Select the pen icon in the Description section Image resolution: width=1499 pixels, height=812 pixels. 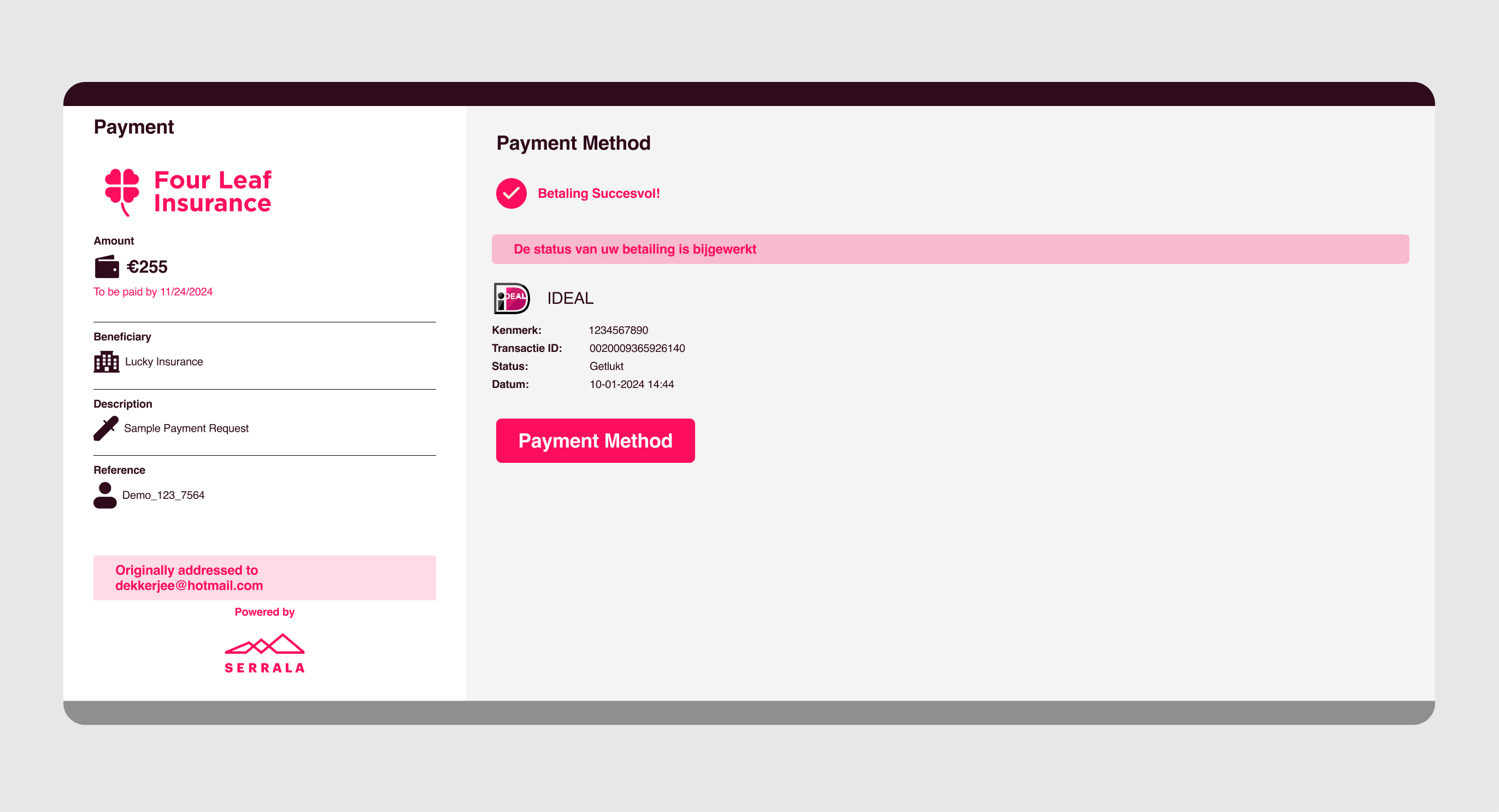pos(105,427)
